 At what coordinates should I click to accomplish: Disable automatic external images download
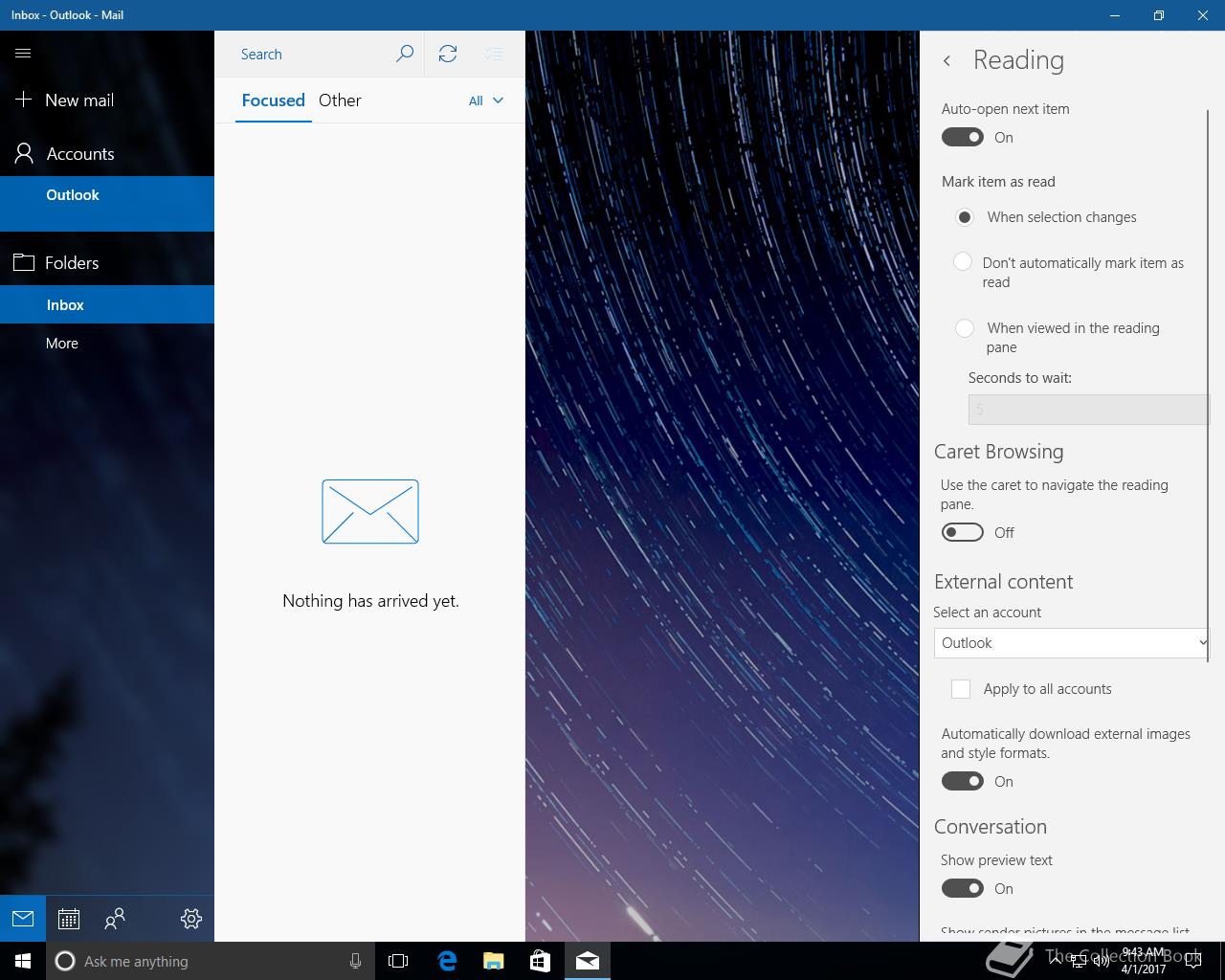pyautogui.click(x=963, y=781)
